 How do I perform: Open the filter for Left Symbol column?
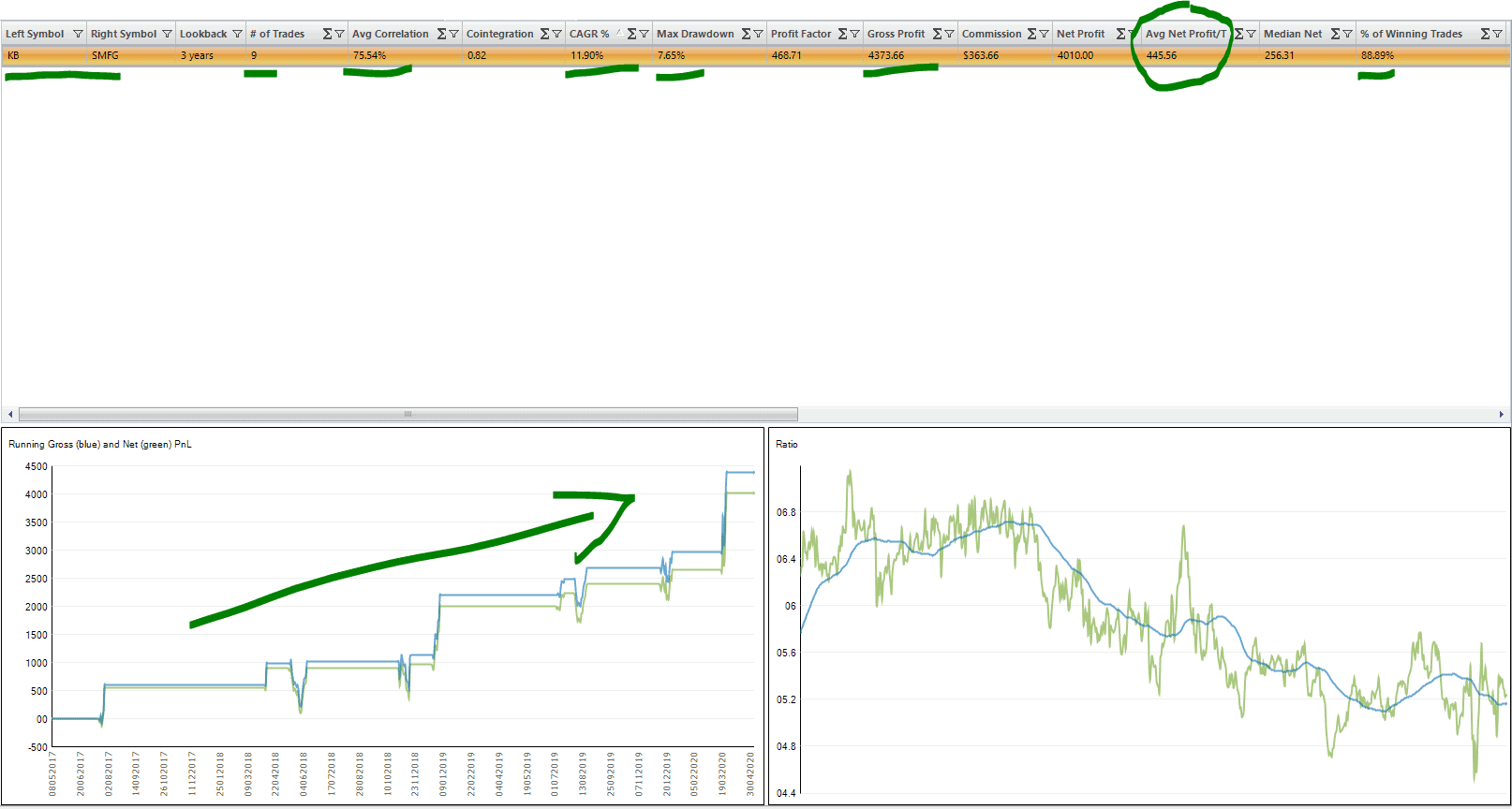(x=78, y=34)
